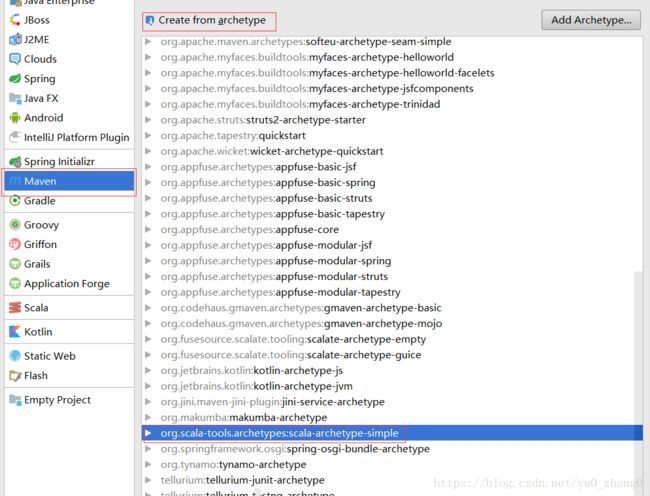Select org.apache.tapestry:quickstart row
The image size is (650, 496).
tap(392, 135)
